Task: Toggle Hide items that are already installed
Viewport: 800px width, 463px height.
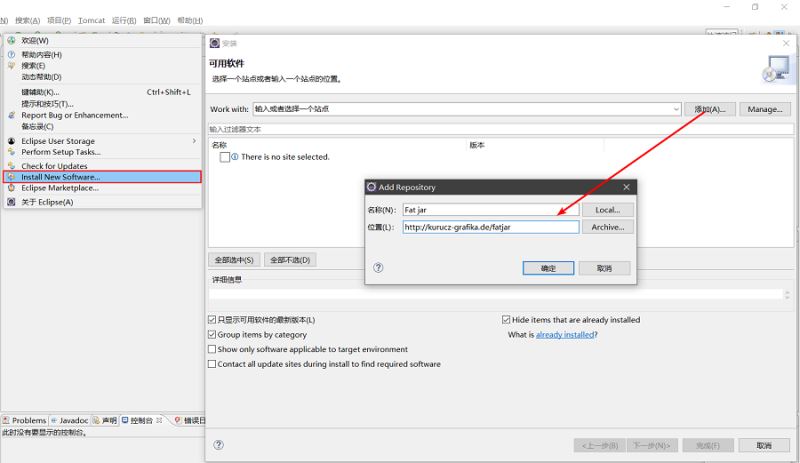Action: (x=506, y=320)
